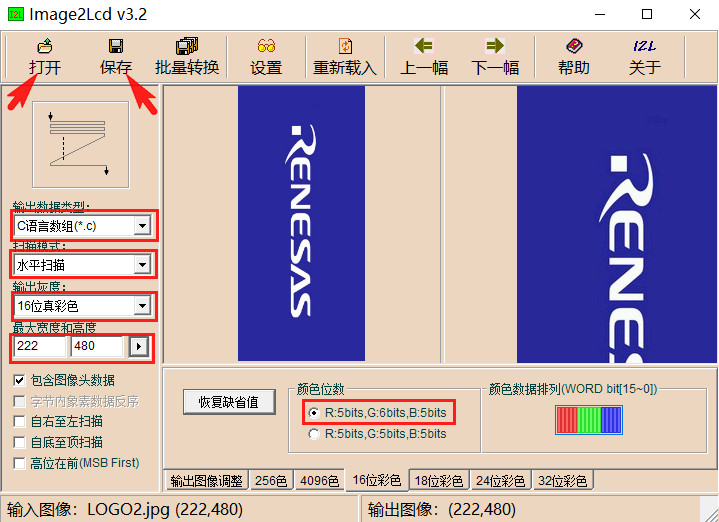Click the output image preview on the right
Image resolution: width=719 pixels, height=522 pixels.
pyautogui.click(x=617, y=224)
